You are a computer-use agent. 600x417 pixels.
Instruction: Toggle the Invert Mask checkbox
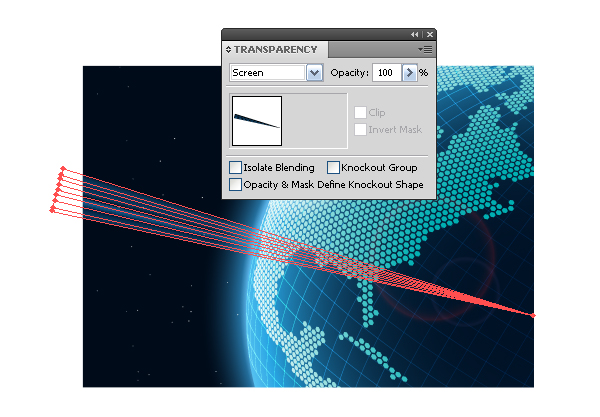(360, 129)
